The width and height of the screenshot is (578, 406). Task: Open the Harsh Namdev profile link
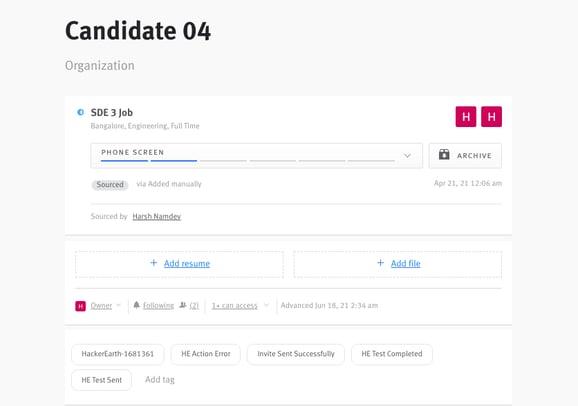coord(157,216)
